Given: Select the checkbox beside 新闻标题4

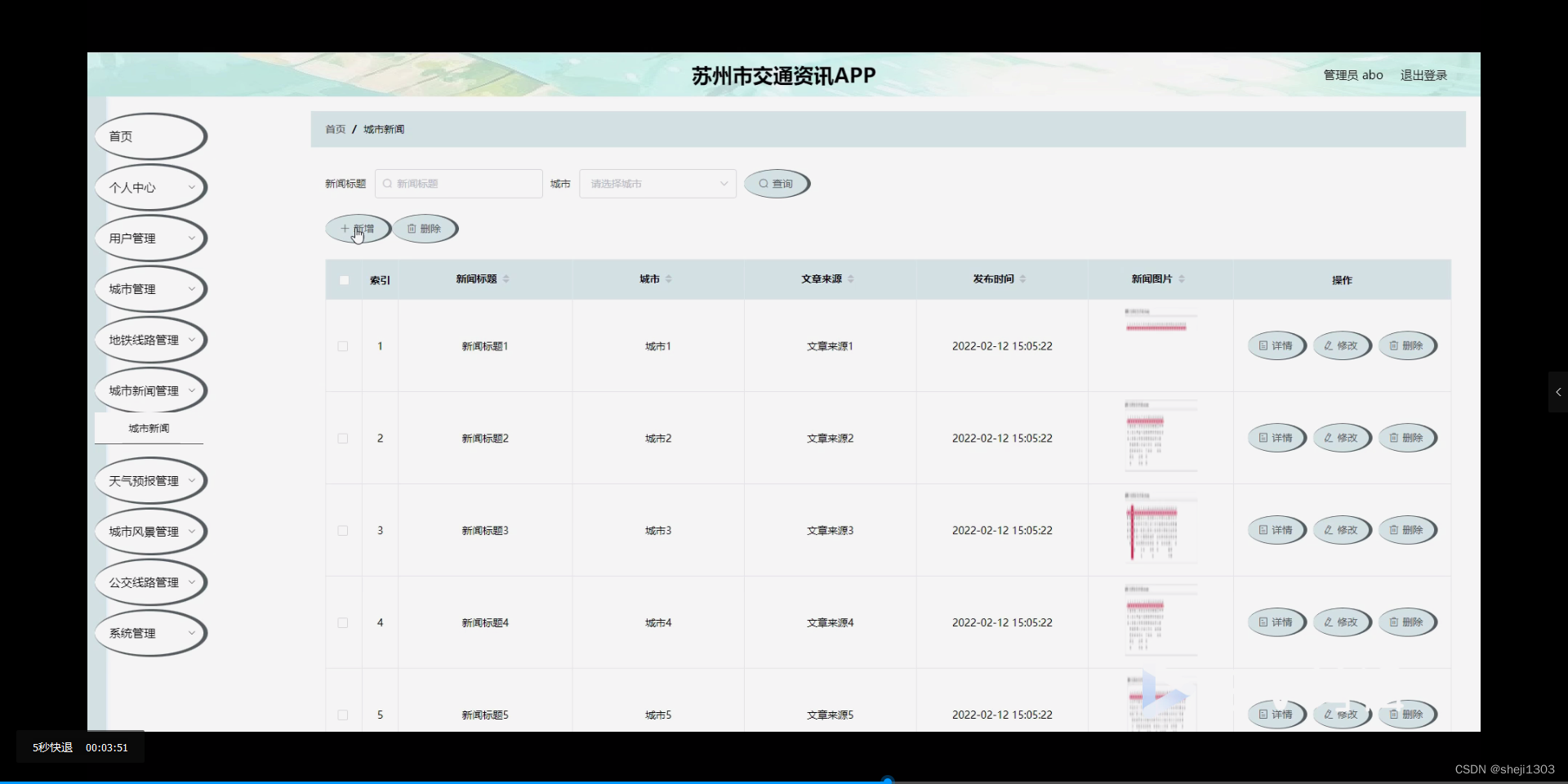Looking at the screenshot, I should 342,622.
